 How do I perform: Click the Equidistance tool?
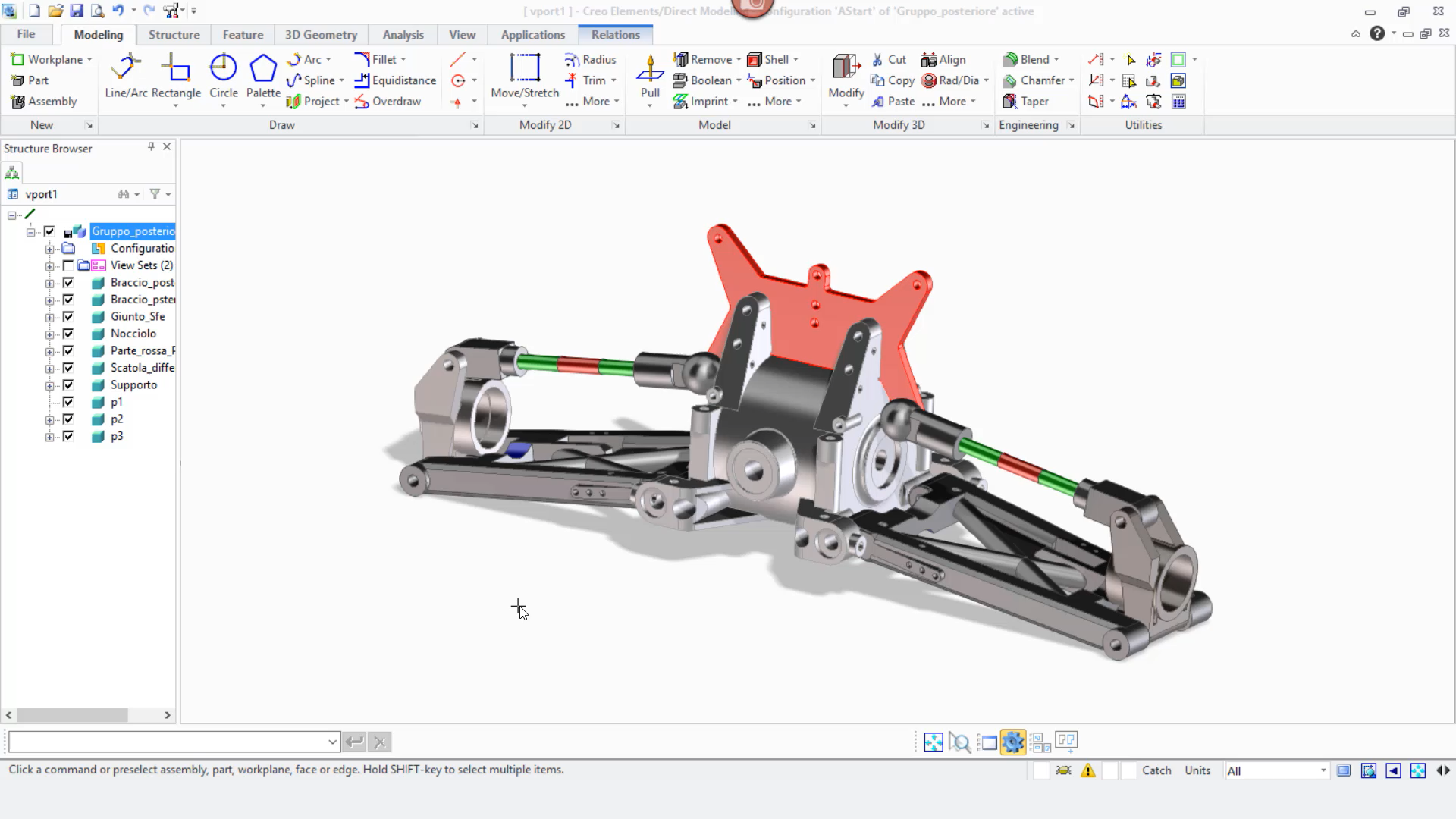395,80
